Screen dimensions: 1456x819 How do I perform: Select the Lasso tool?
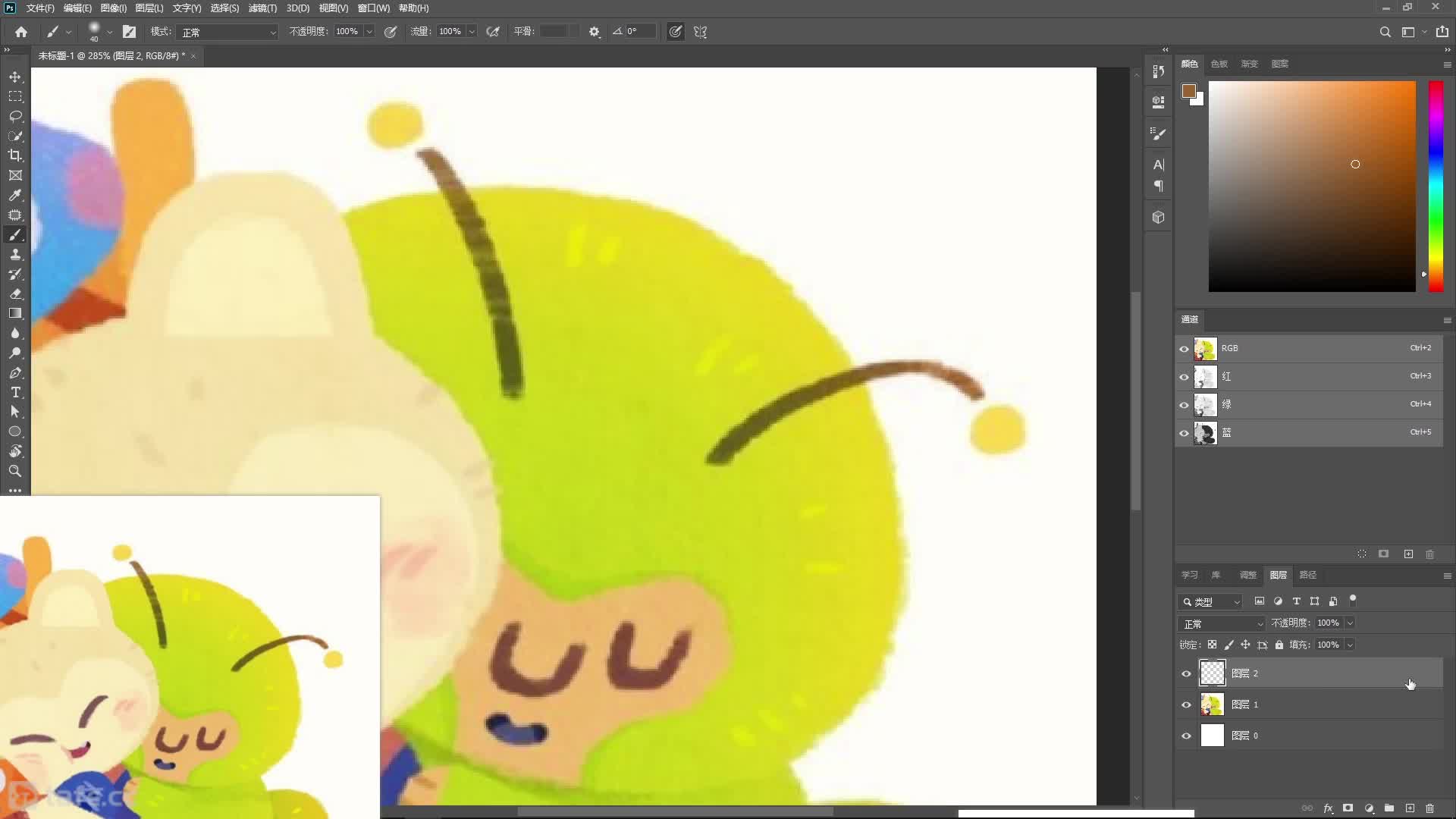point(15,117)
